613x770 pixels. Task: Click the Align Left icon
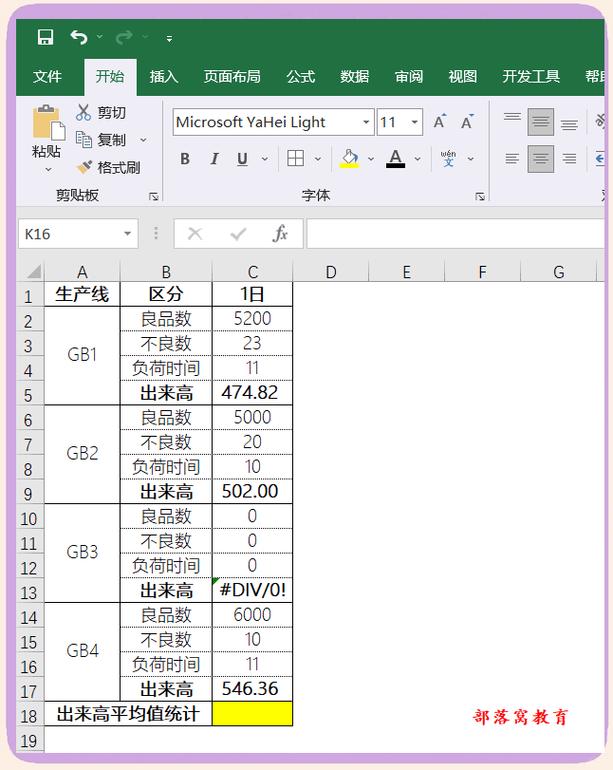512,158
